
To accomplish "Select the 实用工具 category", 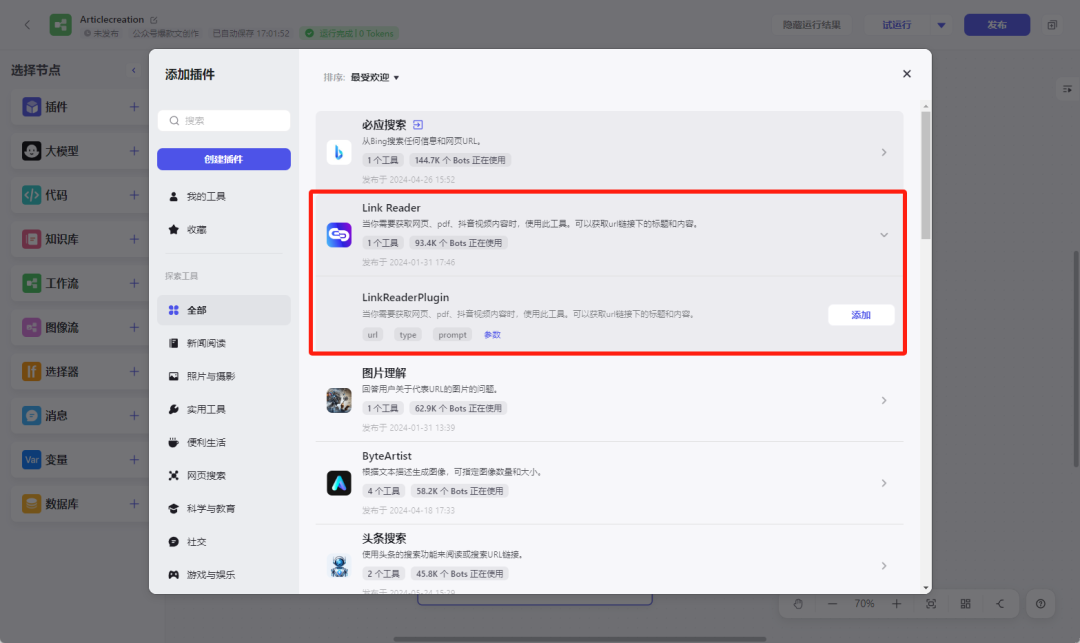I will [x=223, y=409].
